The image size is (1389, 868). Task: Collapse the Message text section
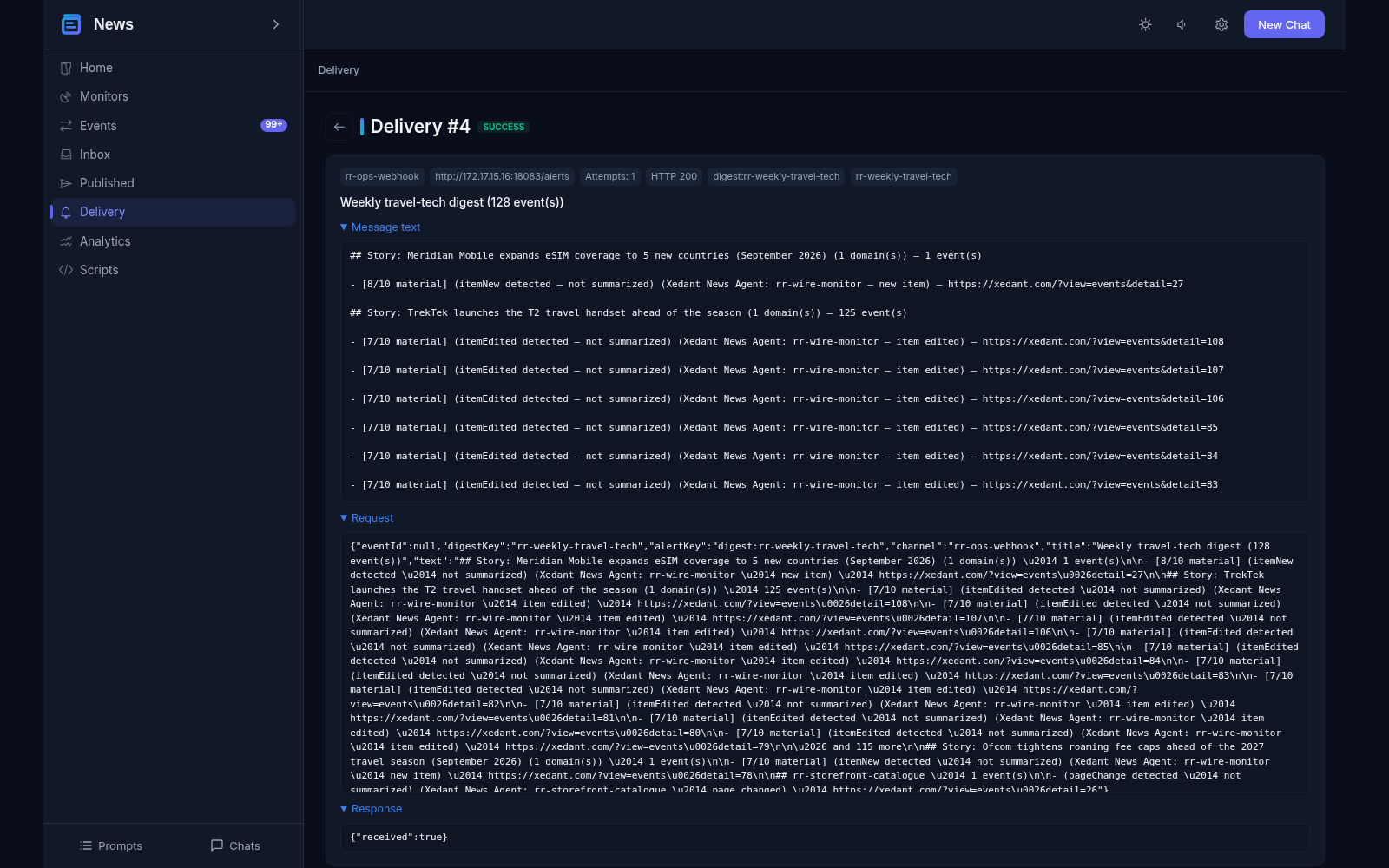[x=380, y=227]
